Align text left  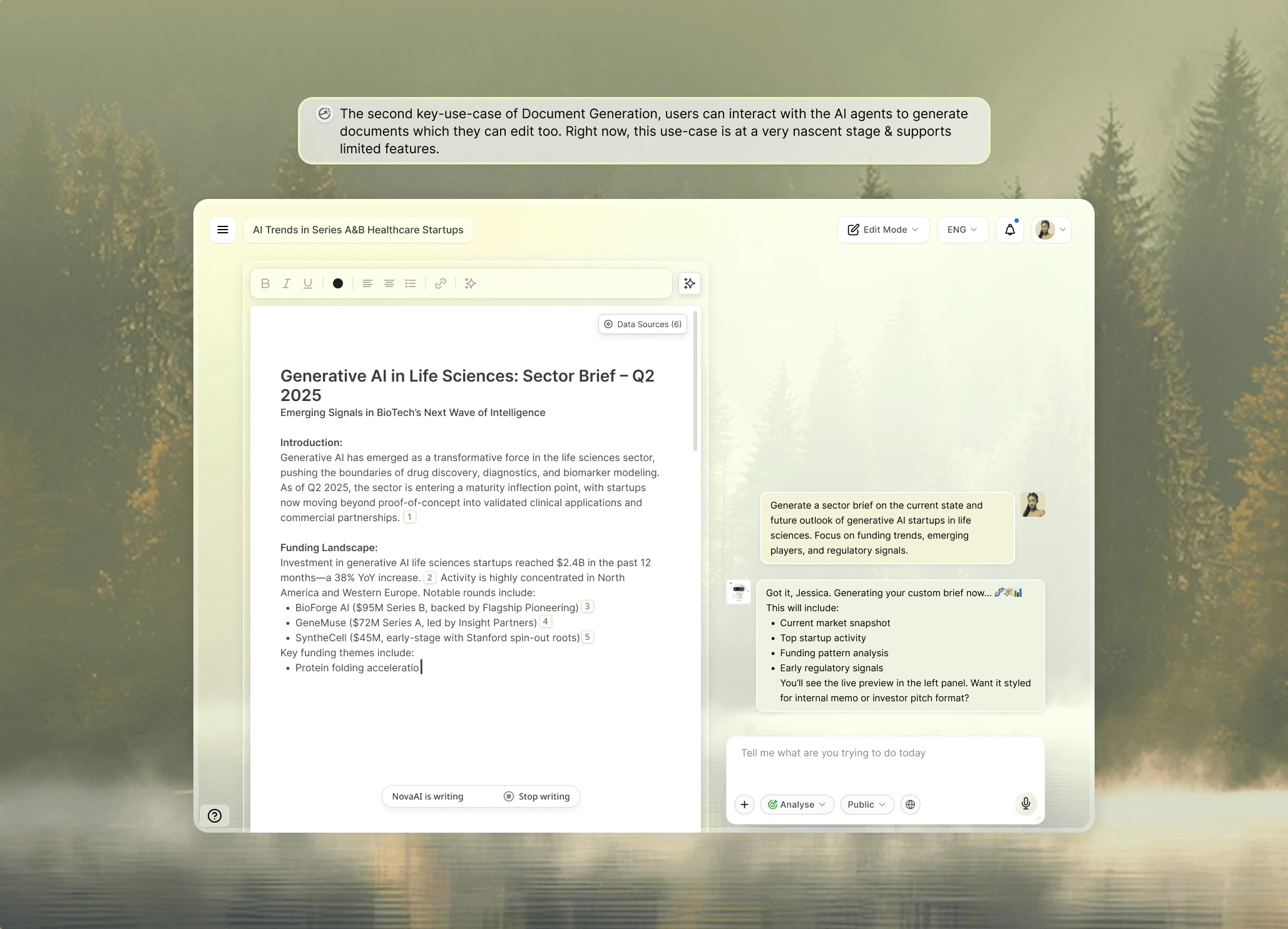pos(368,283)
